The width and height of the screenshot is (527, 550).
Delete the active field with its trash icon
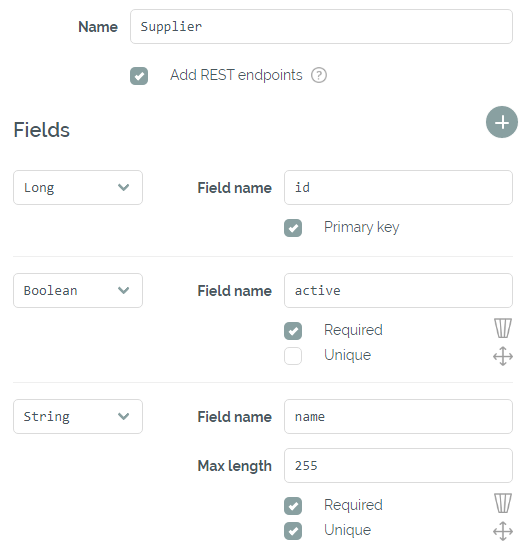[x=503, y=328]
